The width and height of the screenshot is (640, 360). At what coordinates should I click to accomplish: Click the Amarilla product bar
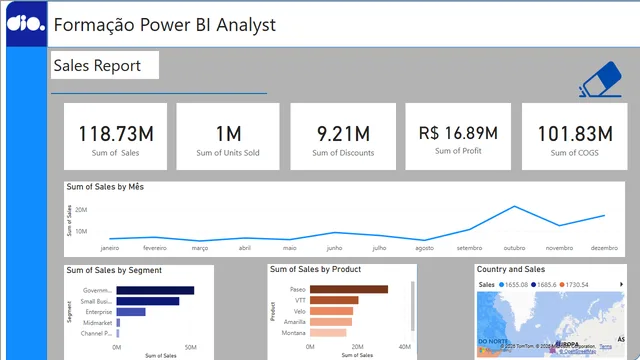click(x=331, y=322)
